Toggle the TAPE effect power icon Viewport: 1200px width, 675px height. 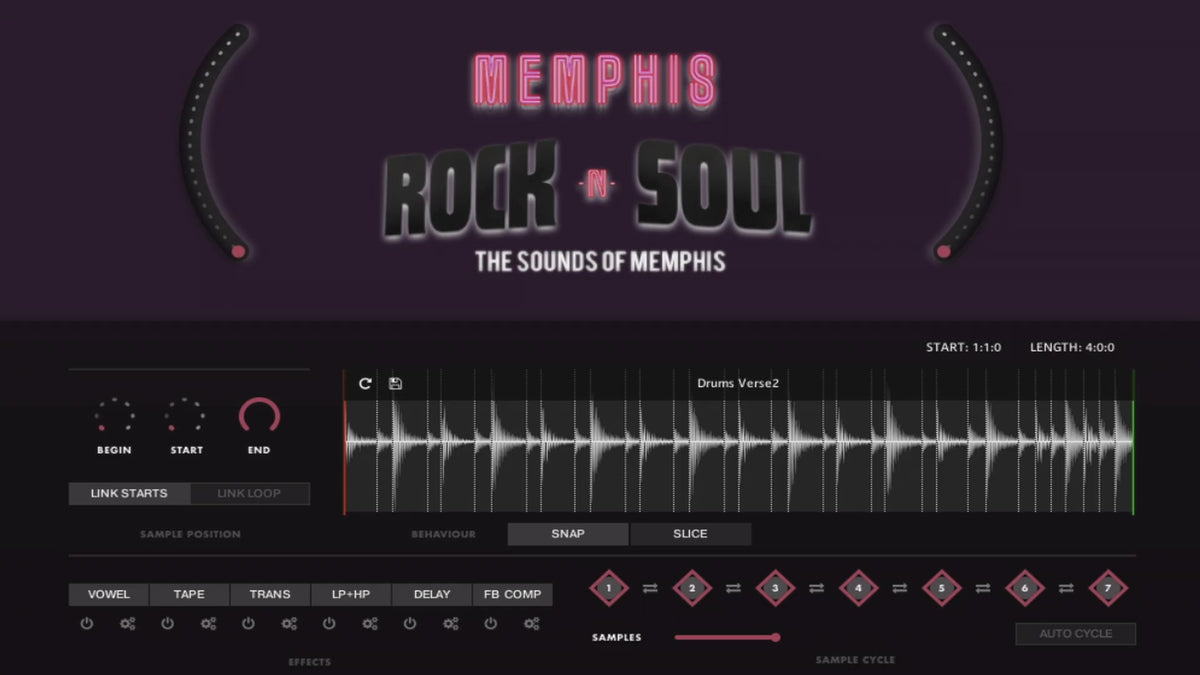pyautogui.click(x=167, y=624)
